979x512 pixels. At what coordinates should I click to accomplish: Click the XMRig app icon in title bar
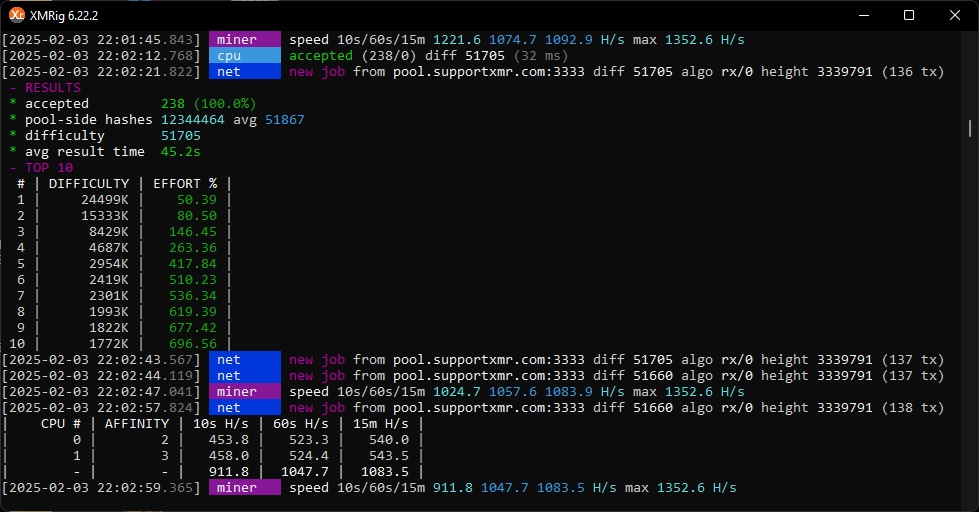[17, 15]
